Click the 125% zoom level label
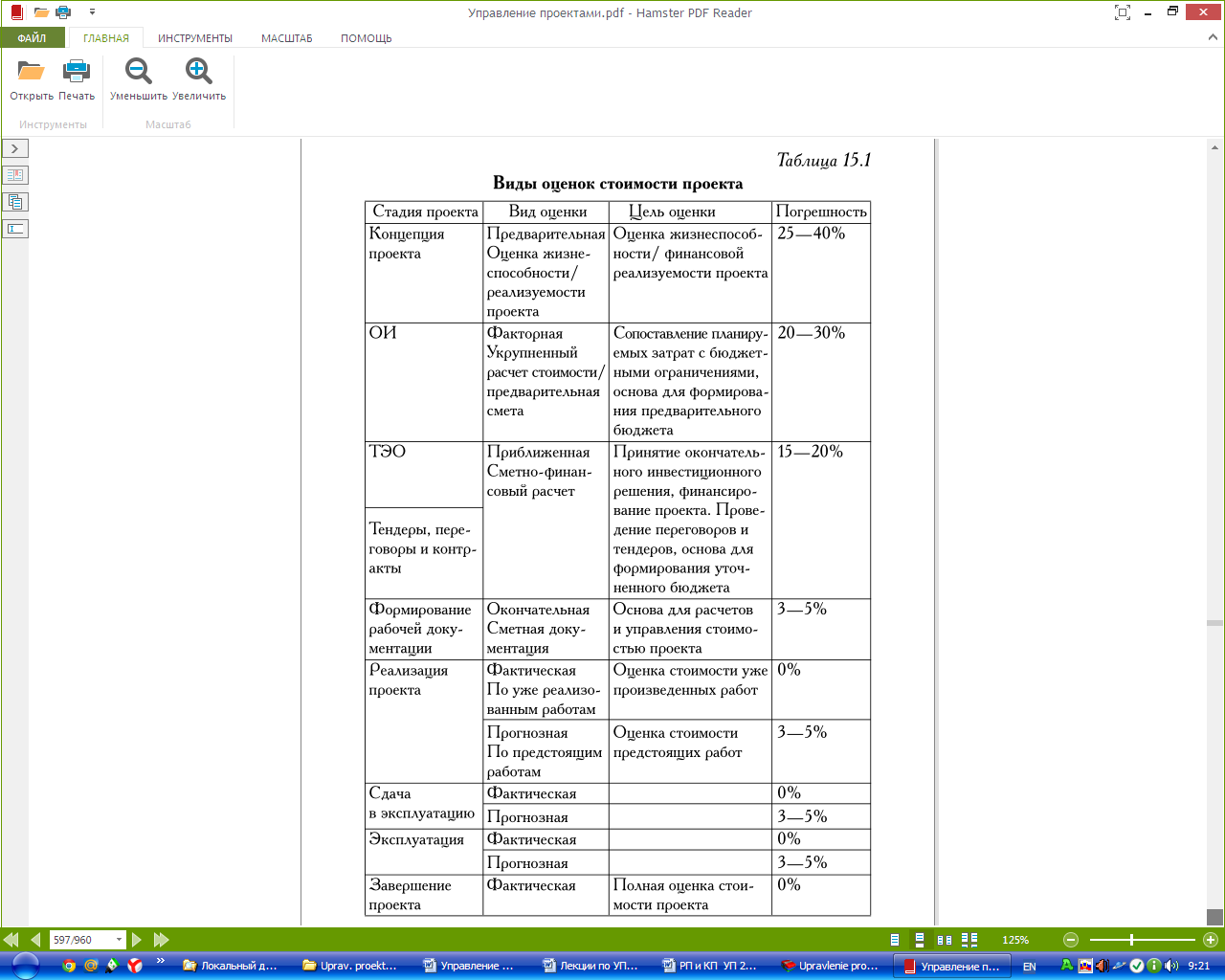This screenshot has height=980, width=1225. point(1015,940)
